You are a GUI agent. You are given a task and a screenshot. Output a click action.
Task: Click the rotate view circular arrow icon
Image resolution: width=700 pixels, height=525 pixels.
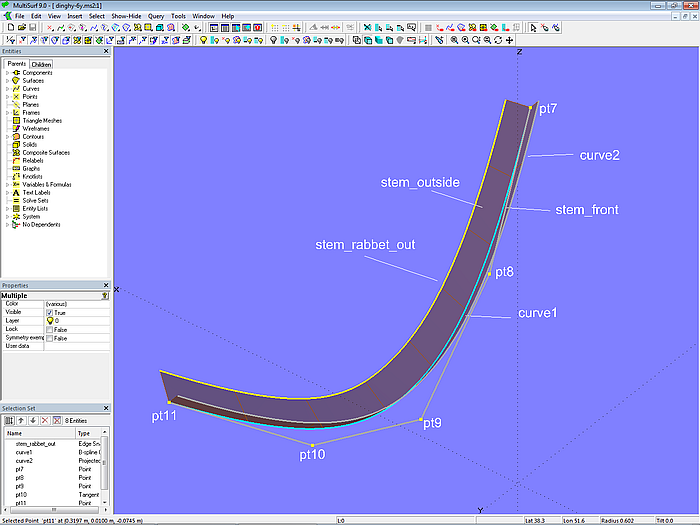click(499, 40)
